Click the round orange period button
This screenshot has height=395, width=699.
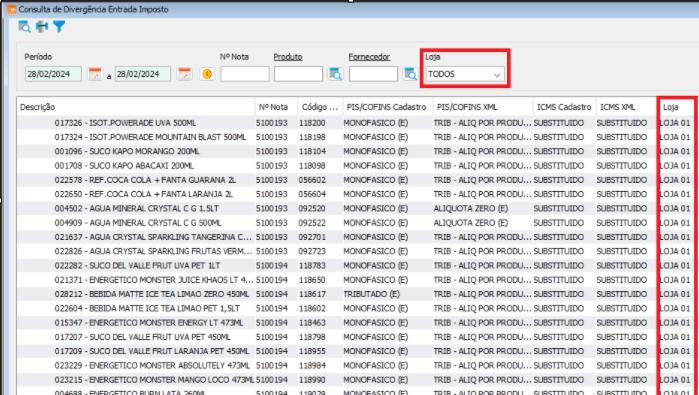point(207,74)
